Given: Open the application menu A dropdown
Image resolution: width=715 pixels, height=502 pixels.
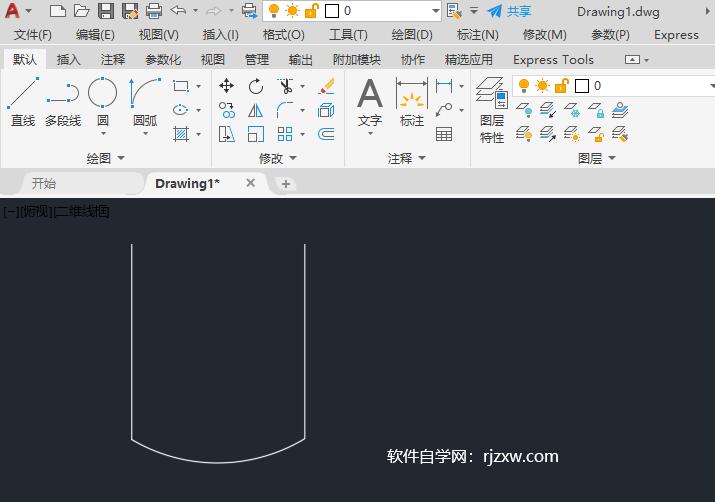Looking at the screenshot, I should pos(28,11).
